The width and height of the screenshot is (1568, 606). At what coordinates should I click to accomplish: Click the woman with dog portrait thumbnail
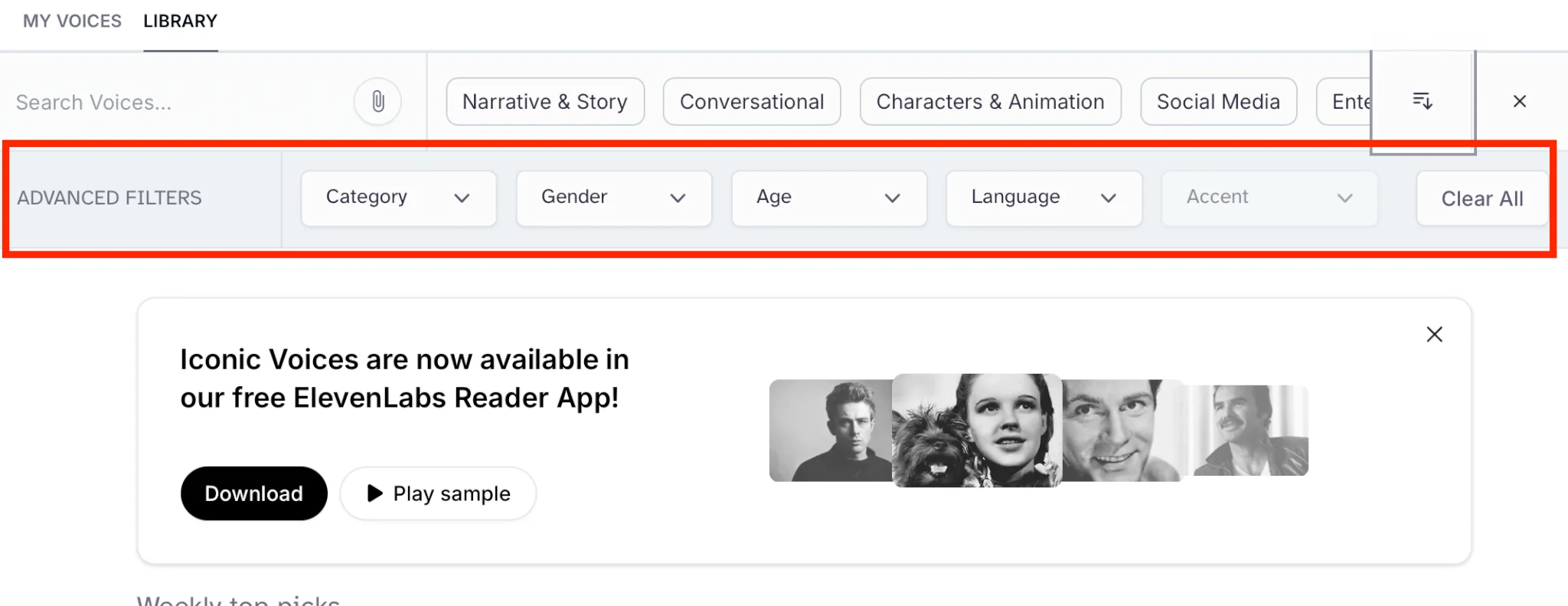pos(976,430)
